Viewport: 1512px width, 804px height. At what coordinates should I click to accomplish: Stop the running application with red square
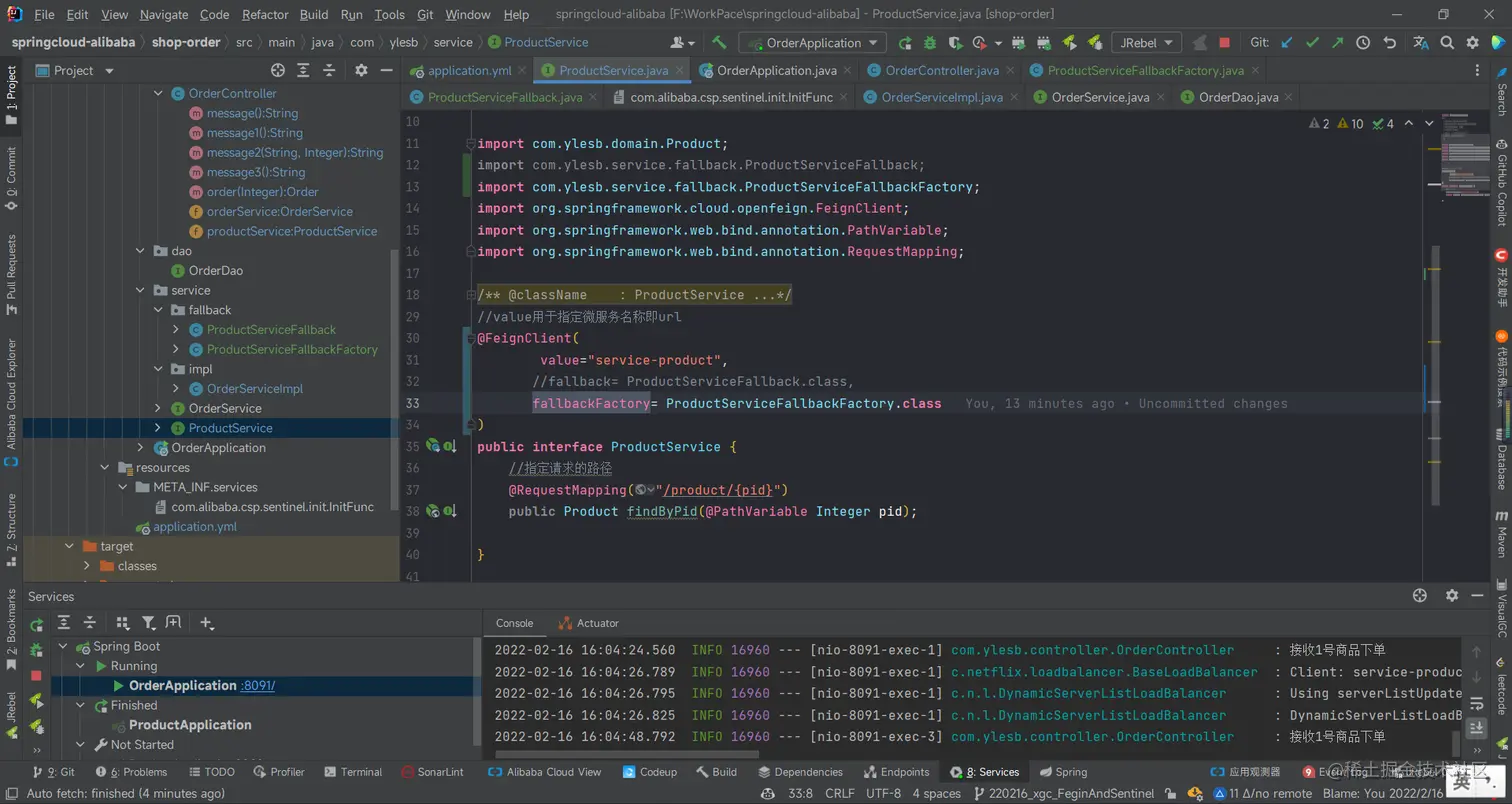coord(1224,43)
